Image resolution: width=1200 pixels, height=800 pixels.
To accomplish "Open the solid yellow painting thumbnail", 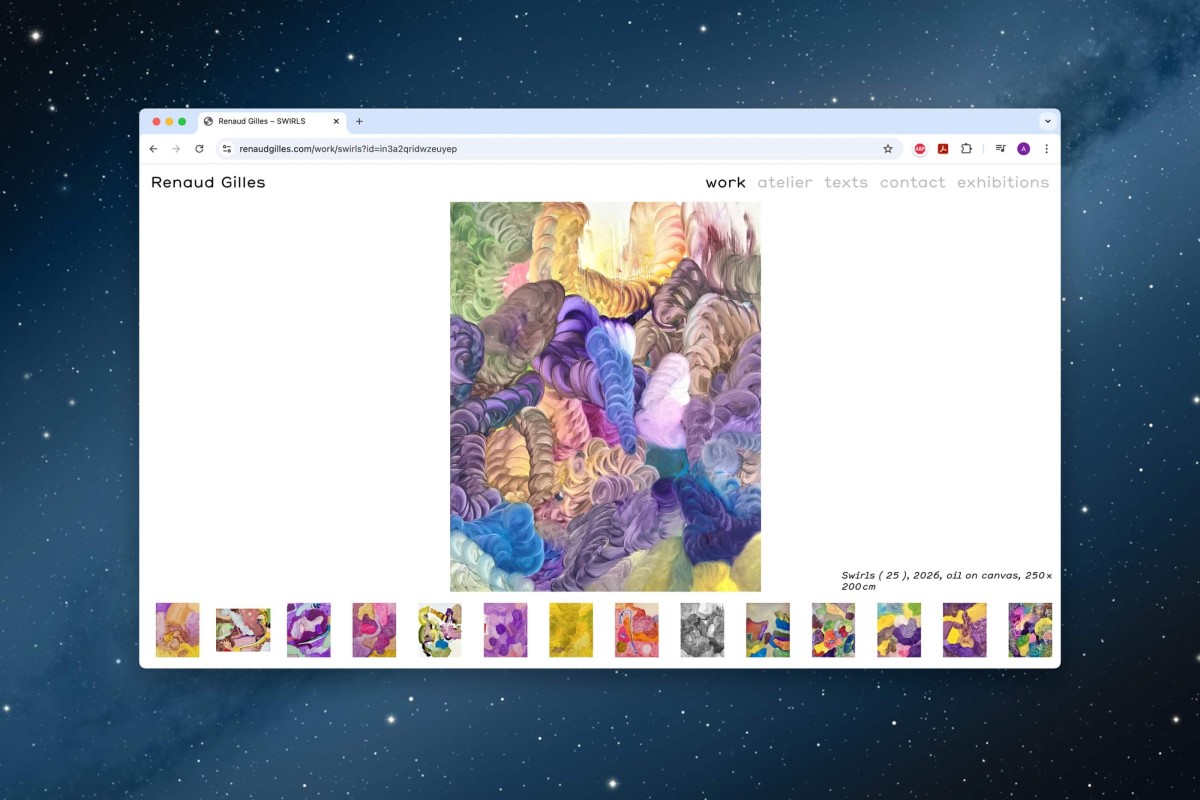I will (x=571, y=630).
